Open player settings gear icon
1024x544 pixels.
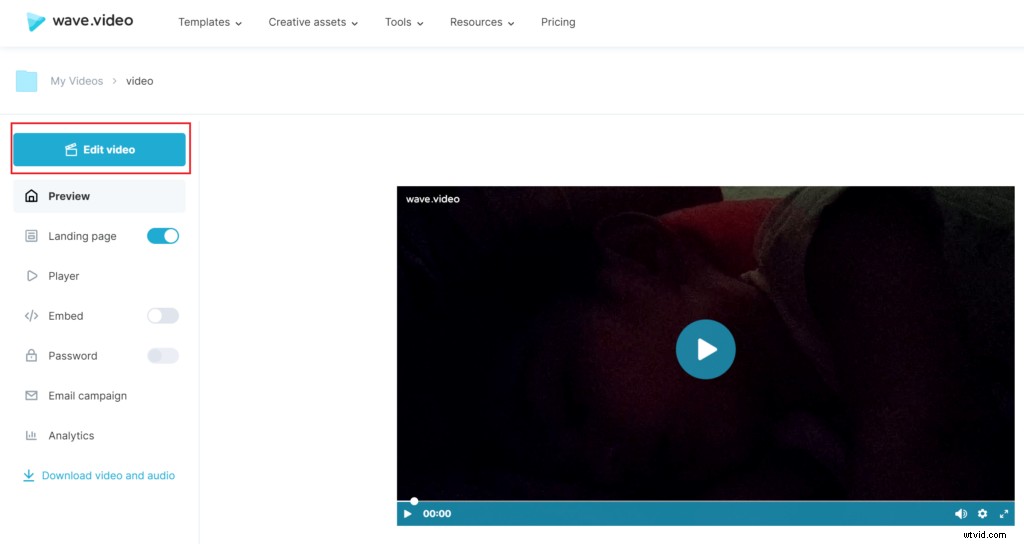[x=982, y=514]
